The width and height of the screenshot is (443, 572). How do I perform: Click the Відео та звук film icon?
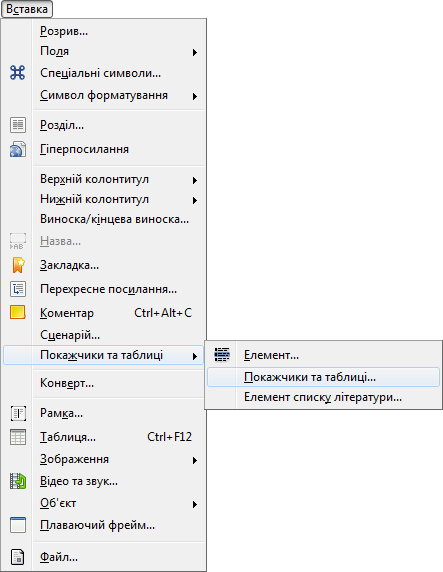click(18, 481)
